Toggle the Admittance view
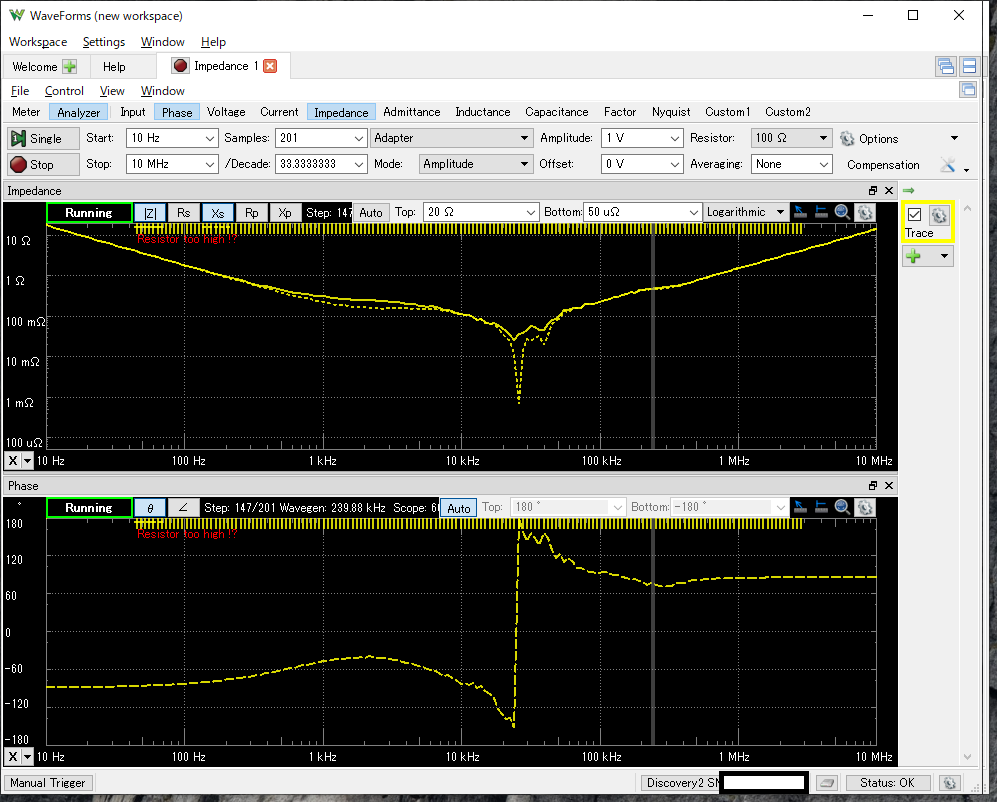Image resolution: width=997 pixels, height=802 pixels. (411, 112)
